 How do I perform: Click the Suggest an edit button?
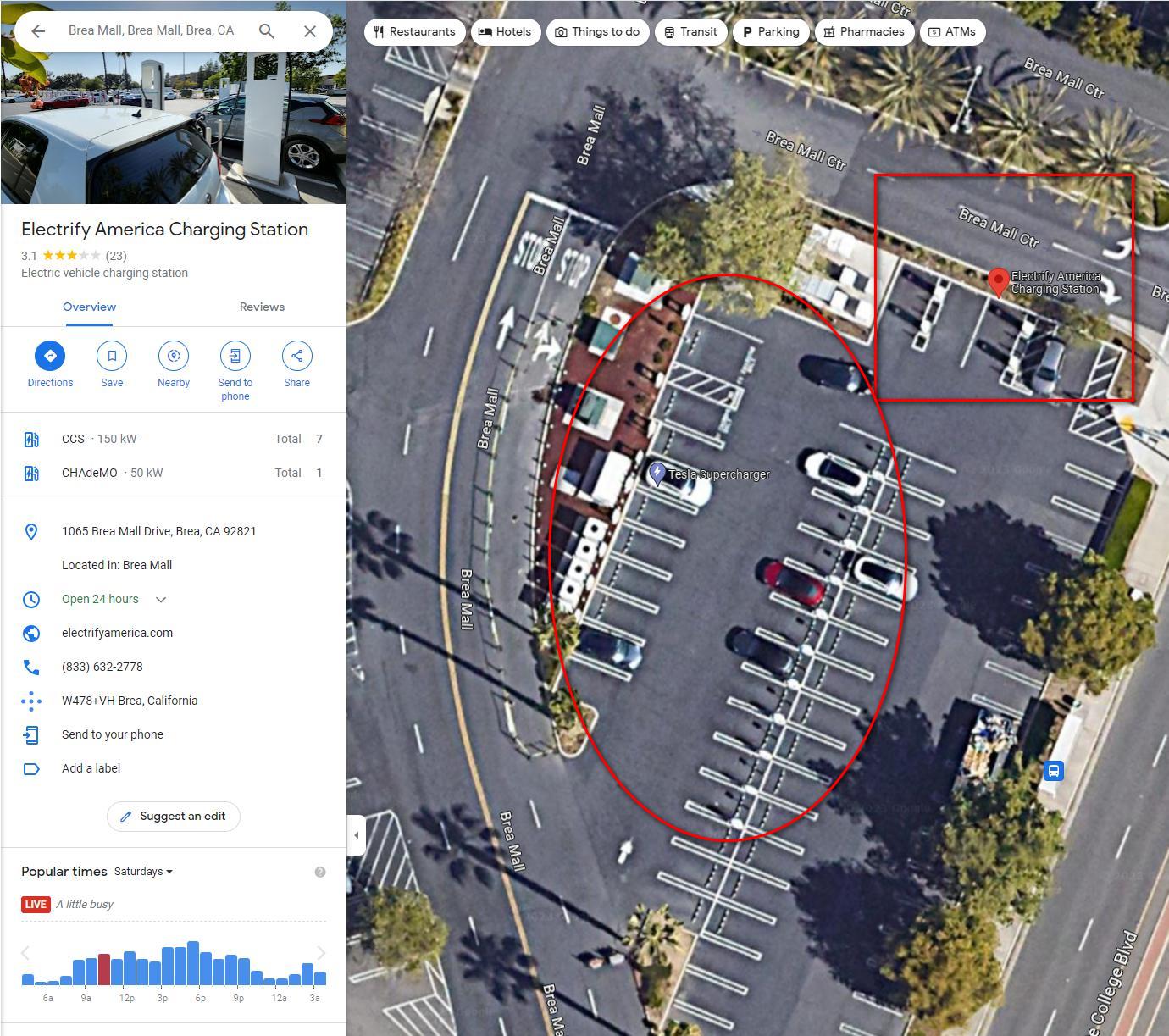173,816
